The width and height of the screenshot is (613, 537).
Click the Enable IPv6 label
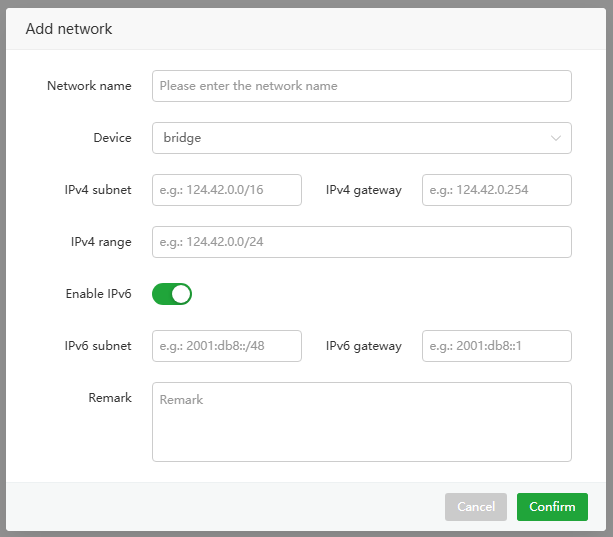point(98,294)
